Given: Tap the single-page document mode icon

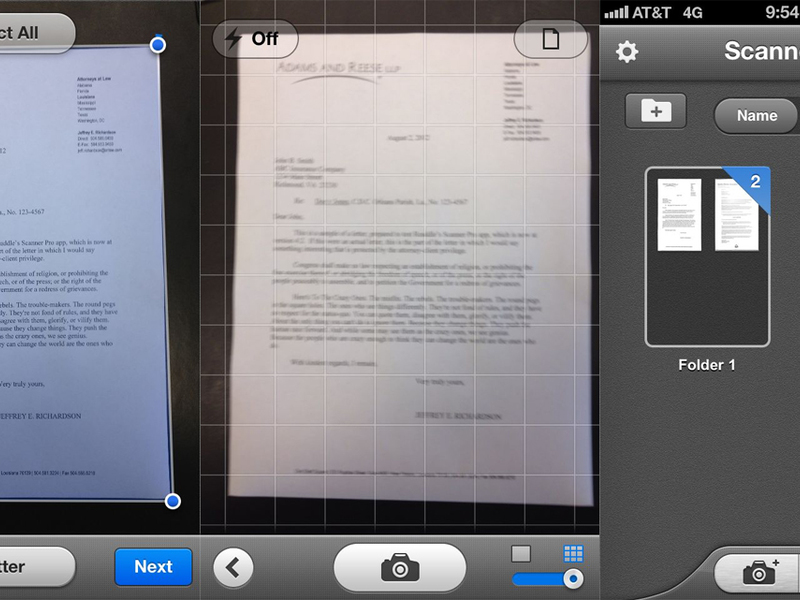Looking at the screenshot, I should (x=551, y=39).
